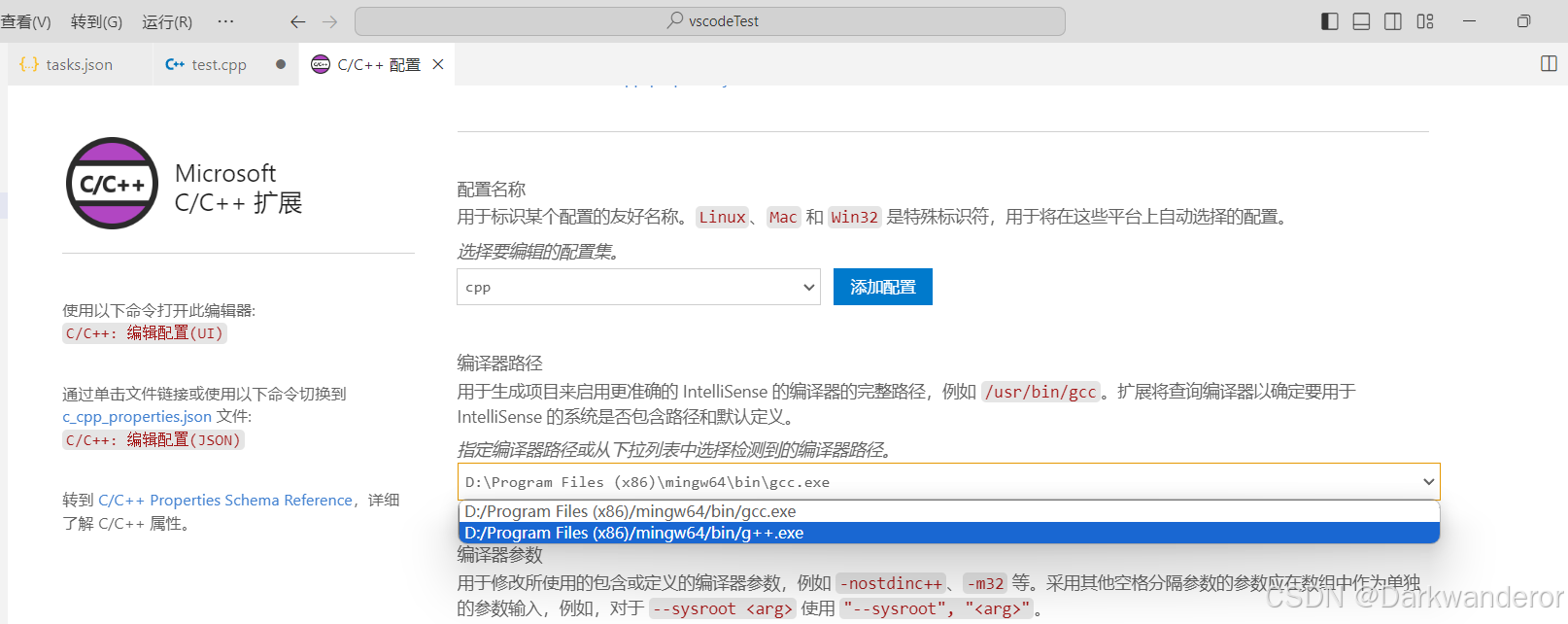Click the search magnifier icon in command center

coord(675,20)
